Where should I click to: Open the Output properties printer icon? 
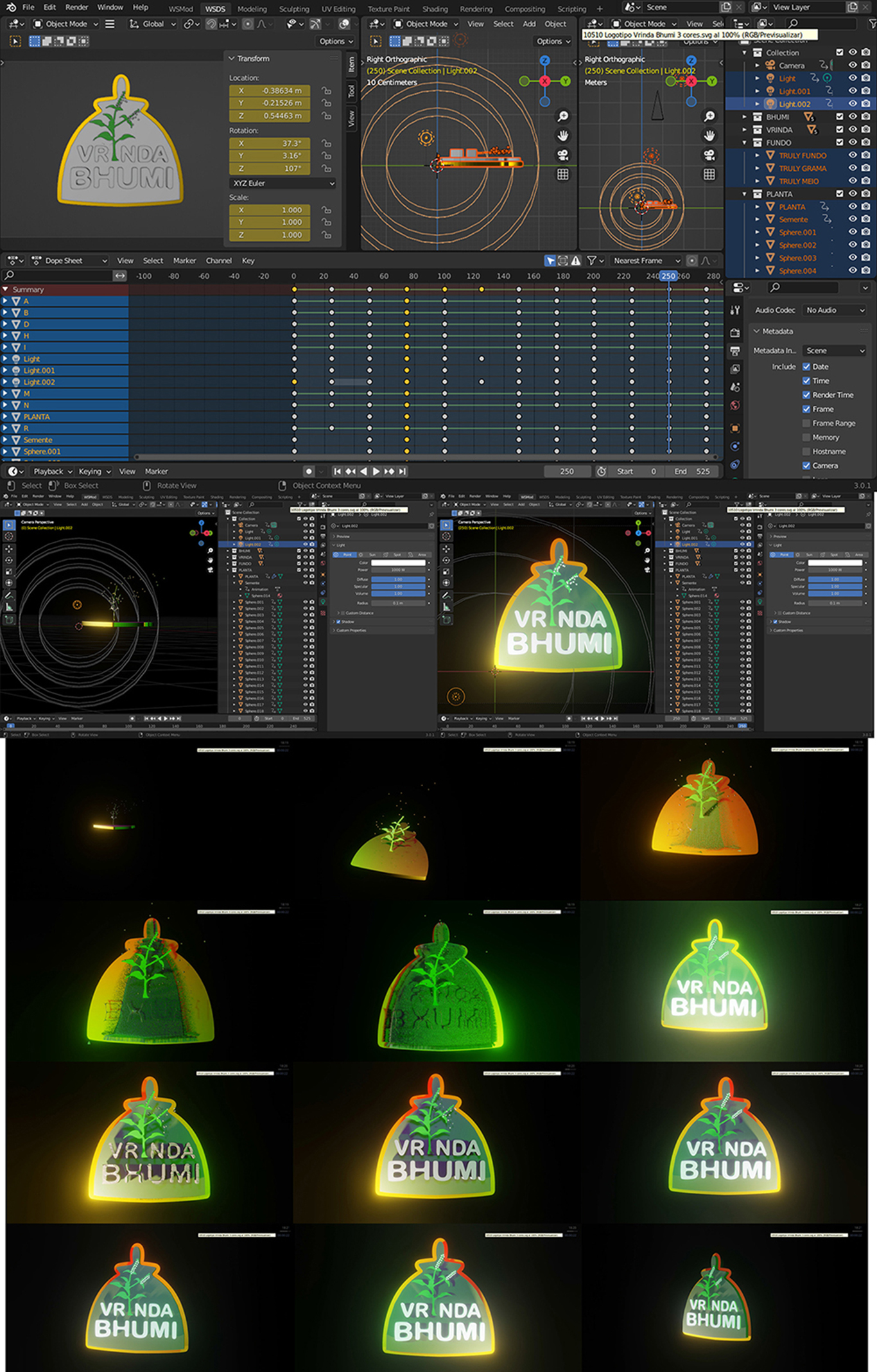pyautogui.click(x=735, y=351)
